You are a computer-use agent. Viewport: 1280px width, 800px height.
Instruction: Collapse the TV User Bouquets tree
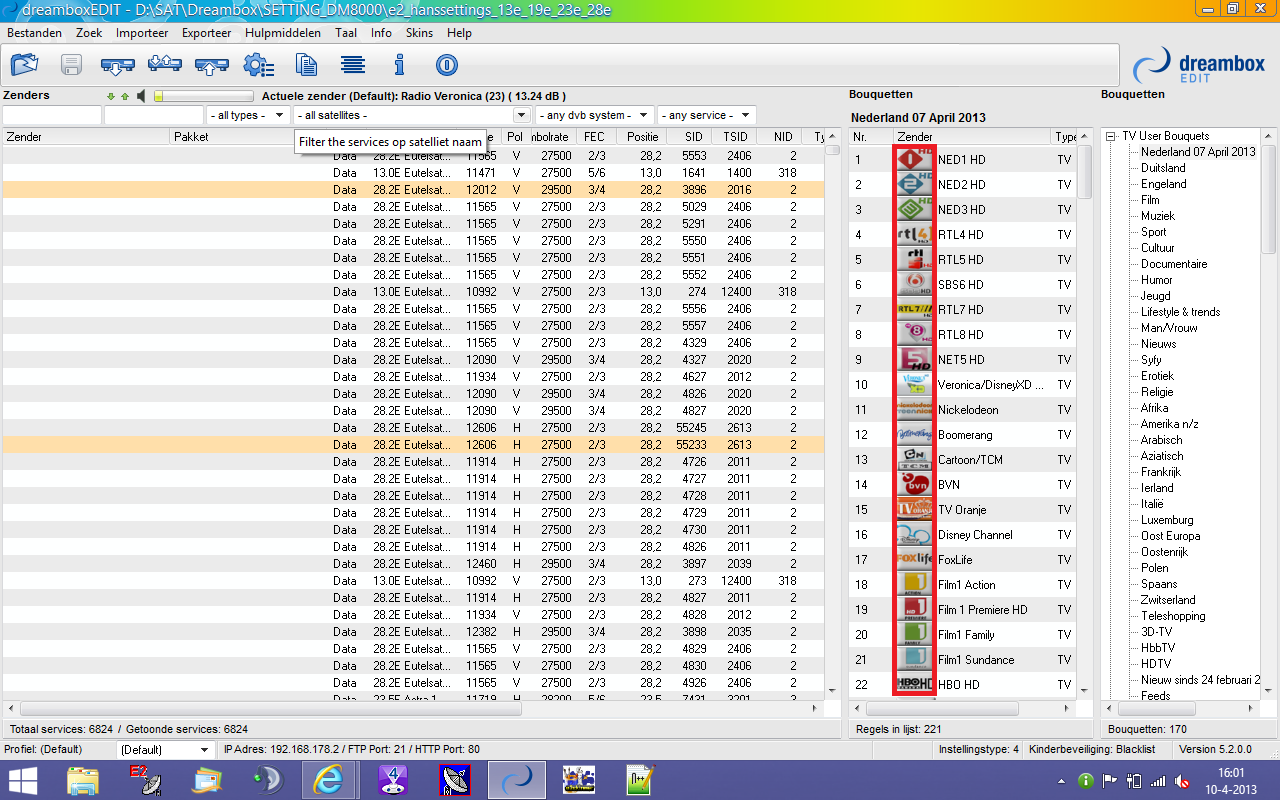pos(1110,136)
